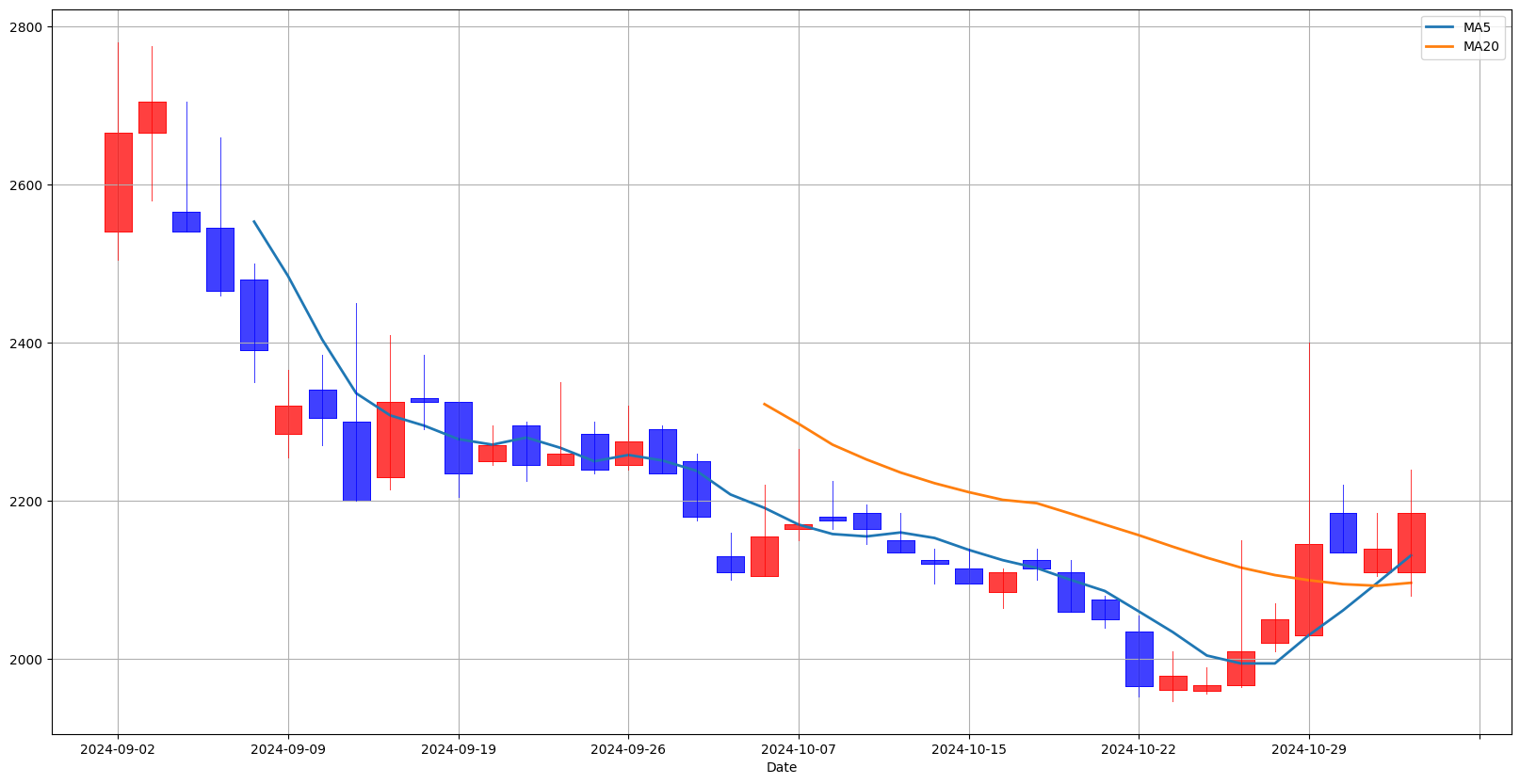The image size is (1520, 784).
Task: Select the blue candle on 2024-10-22
Action: [x=1139, y=659]
